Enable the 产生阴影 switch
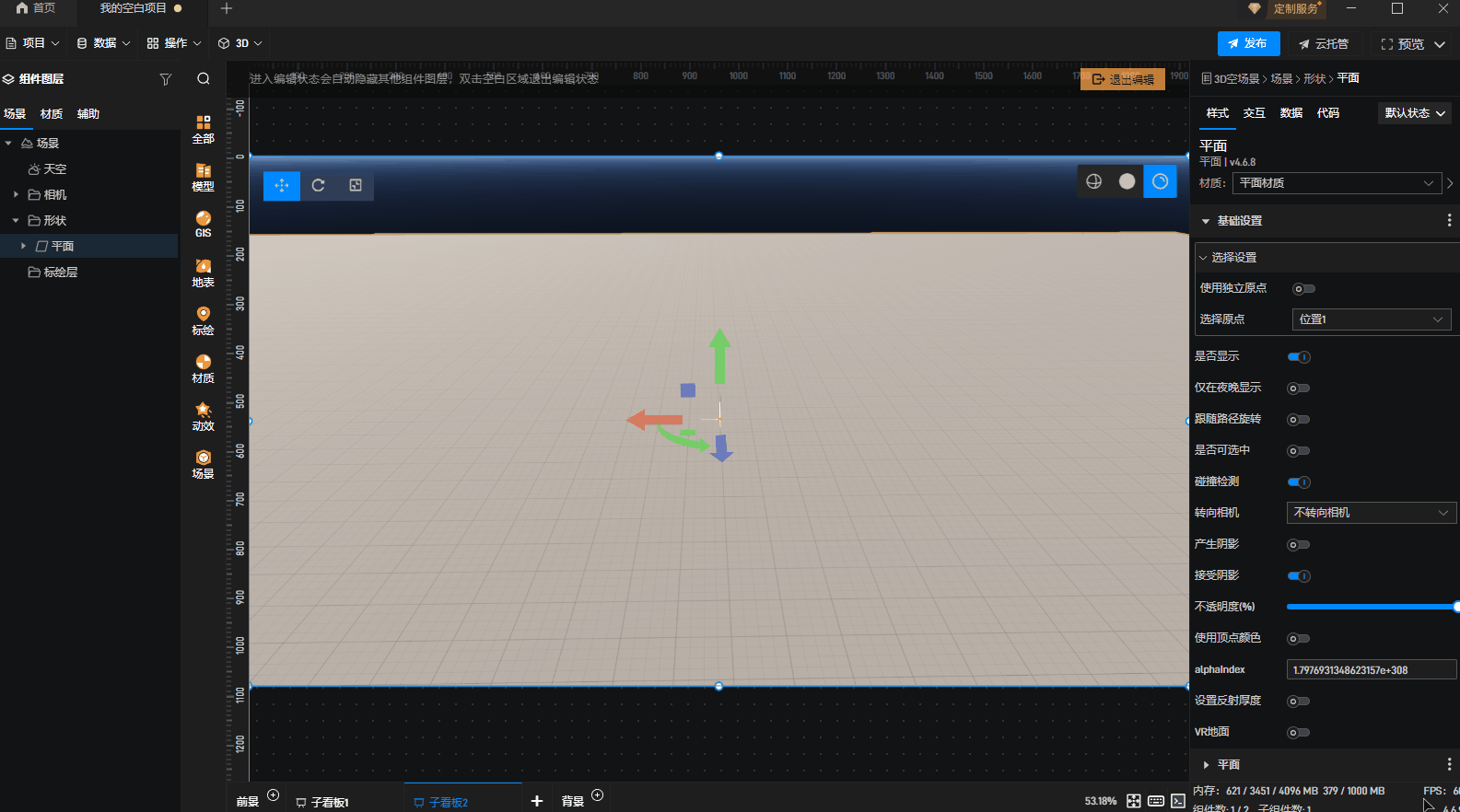Viewport: 1460px width, 812px height. pyautogui.click(x=1299, y=545)
